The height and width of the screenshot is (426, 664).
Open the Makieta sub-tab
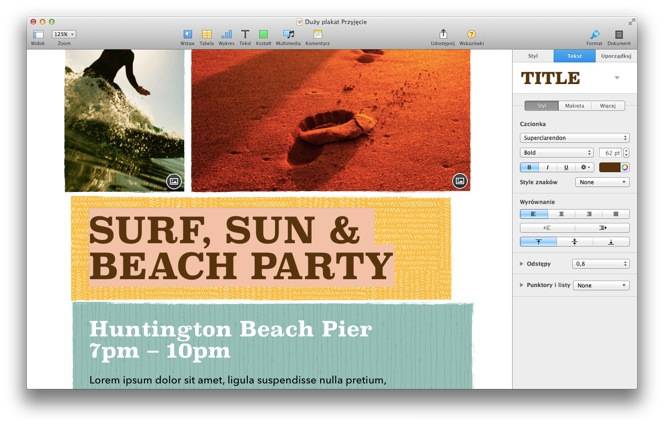pos(575,106)
